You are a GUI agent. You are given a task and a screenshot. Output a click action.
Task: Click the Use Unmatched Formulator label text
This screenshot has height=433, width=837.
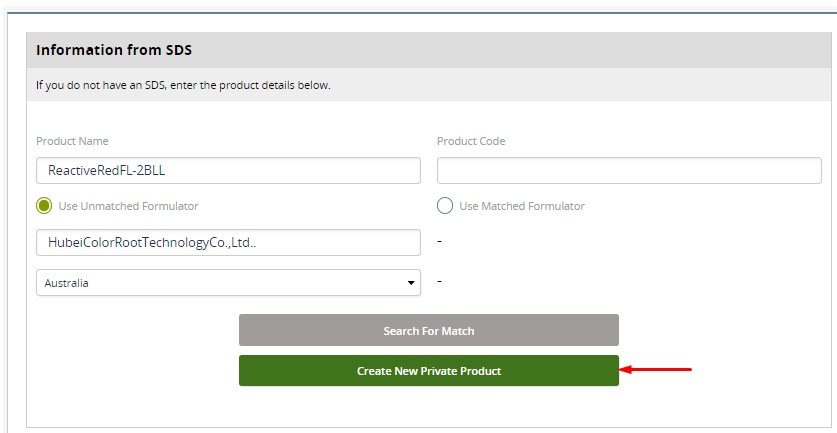point(128,206)
